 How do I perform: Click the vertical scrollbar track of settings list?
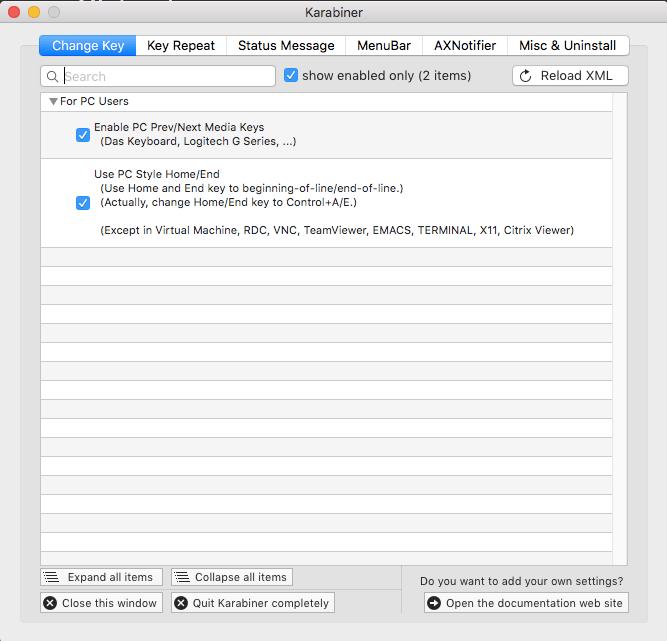(620, 329)
